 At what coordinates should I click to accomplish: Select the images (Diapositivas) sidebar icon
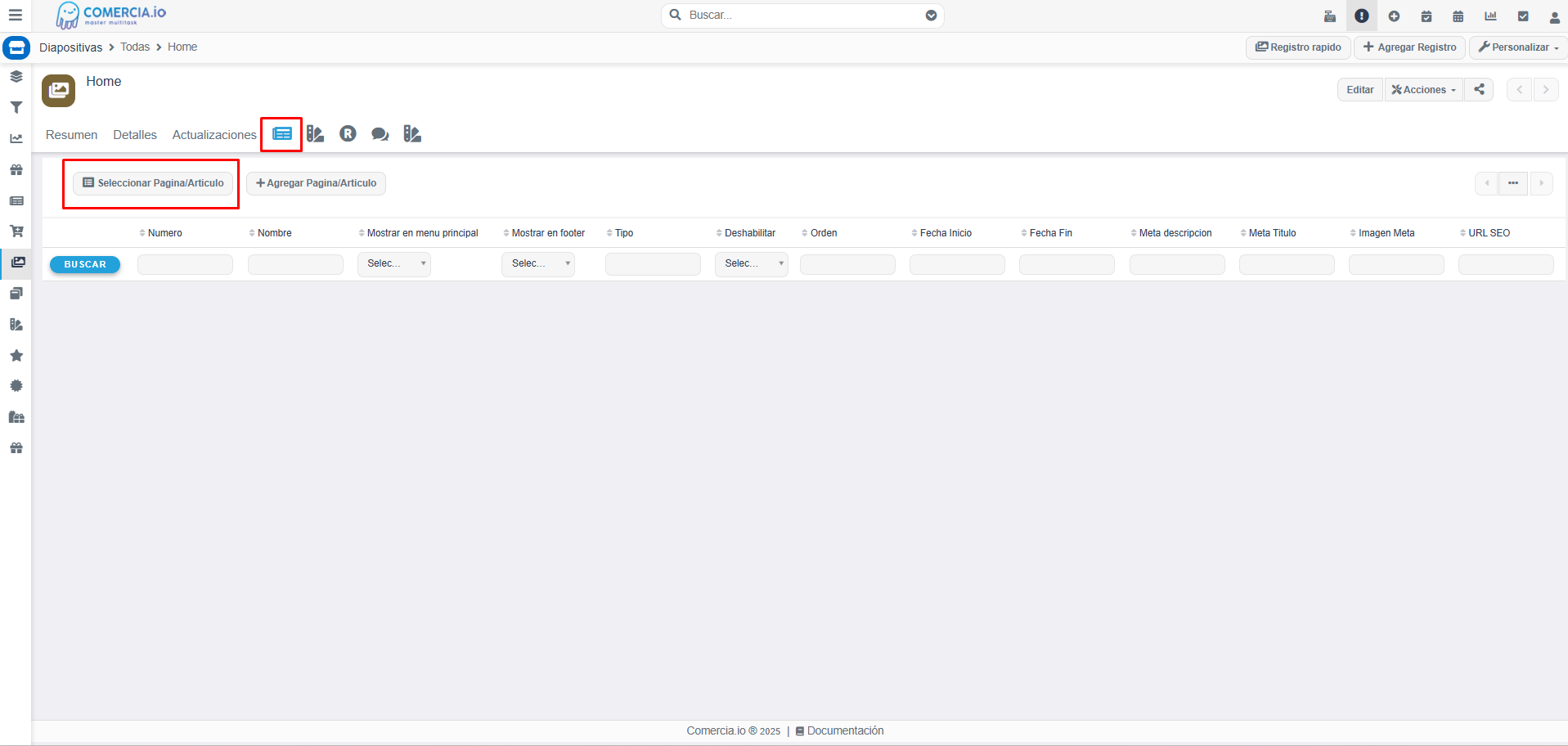pyautogui.click(x=16, y=263)
